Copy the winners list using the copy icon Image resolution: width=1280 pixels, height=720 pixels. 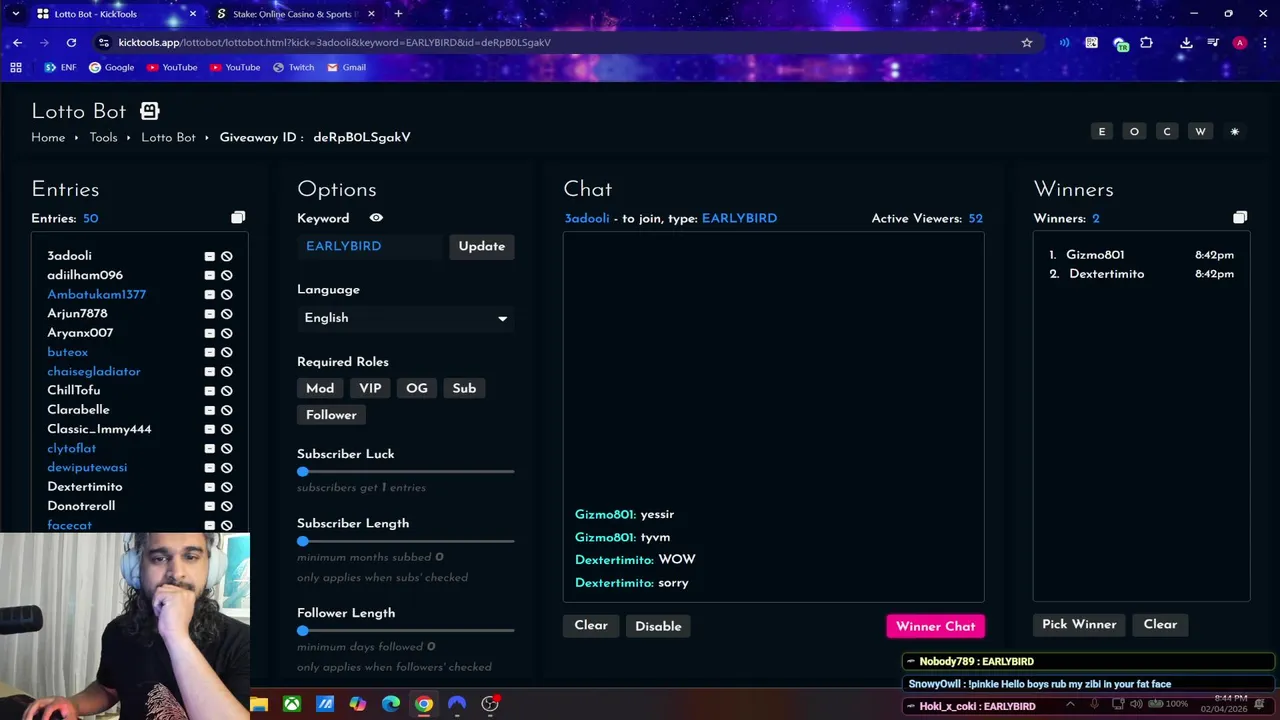(x=1240, y=217)
